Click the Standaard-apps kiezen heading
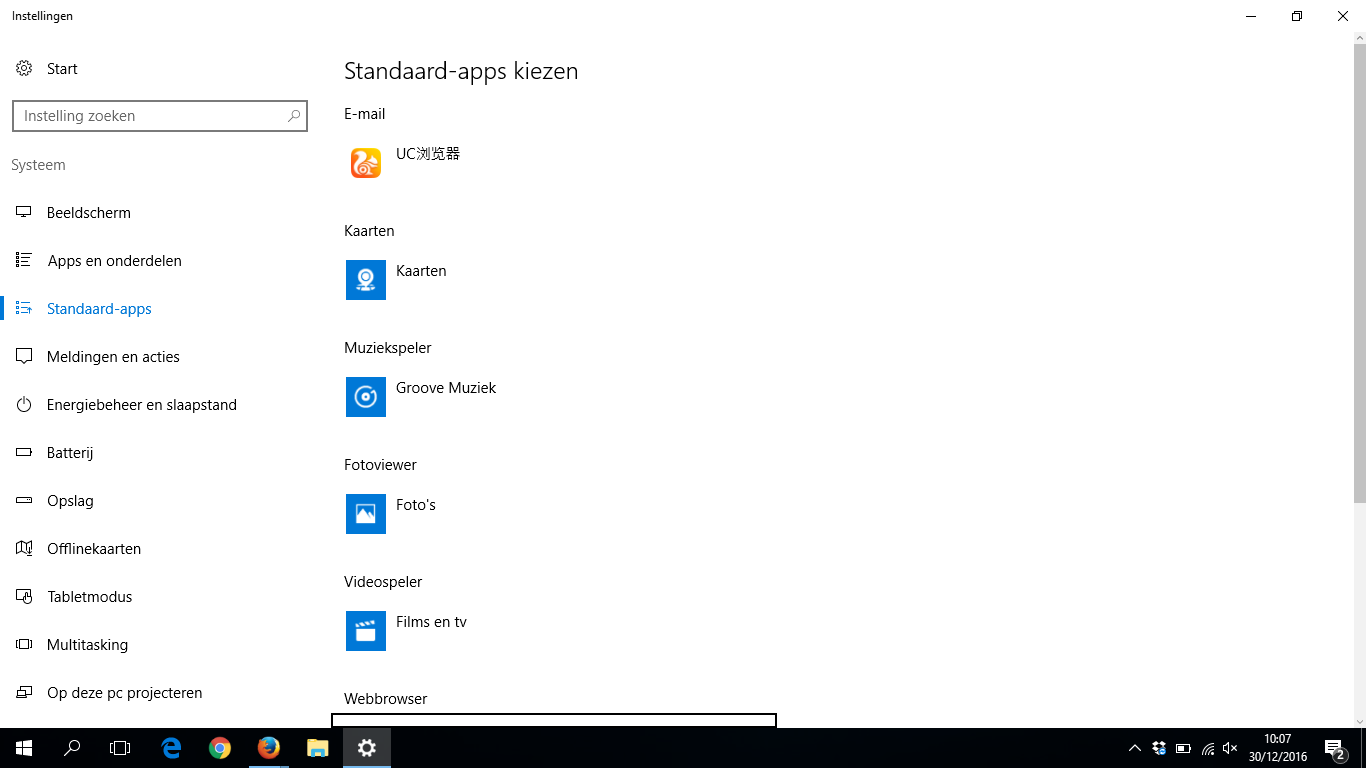The image size is (1366, 768). [461, 71]
